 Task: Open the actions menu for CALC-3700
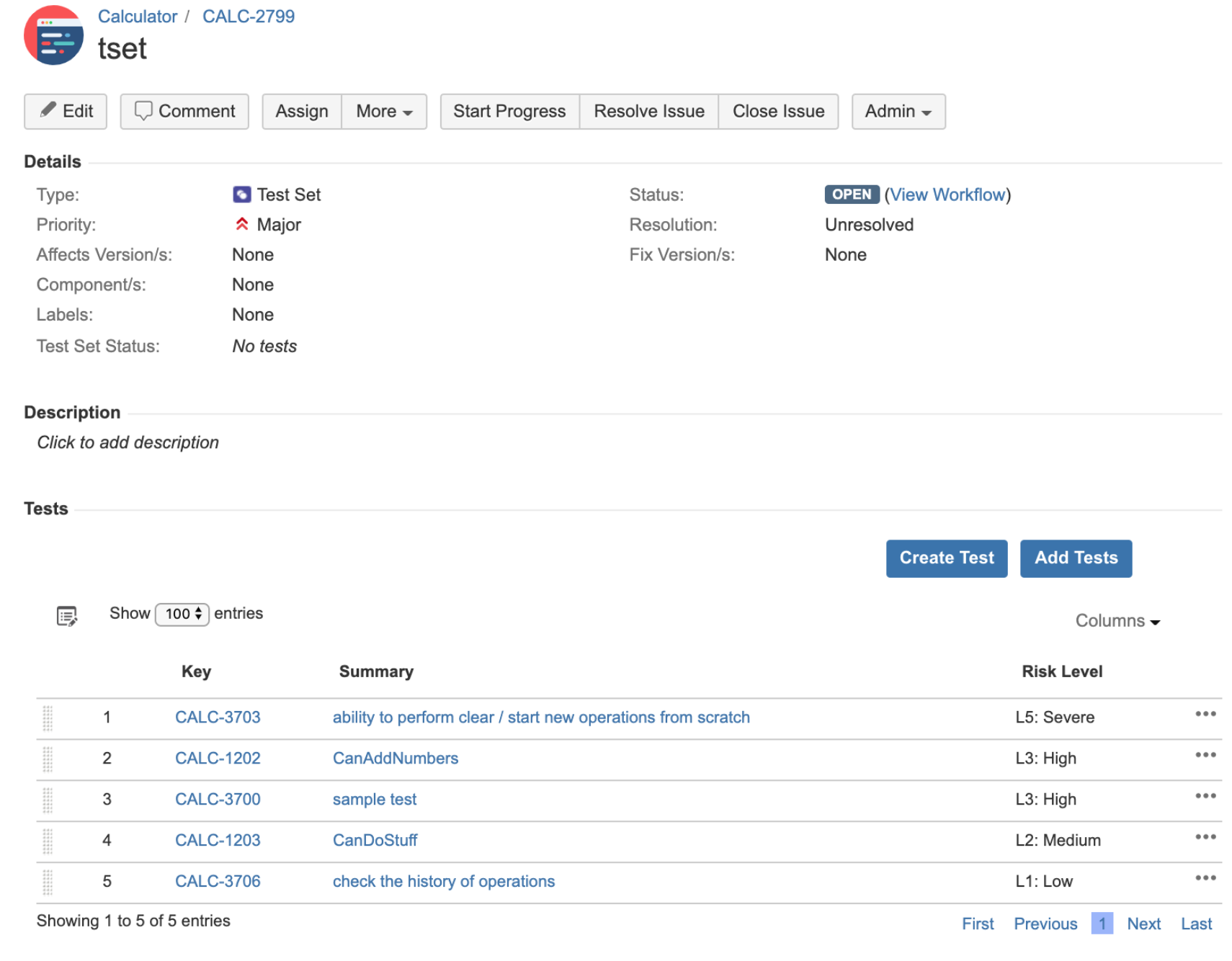pos(1205,796)
